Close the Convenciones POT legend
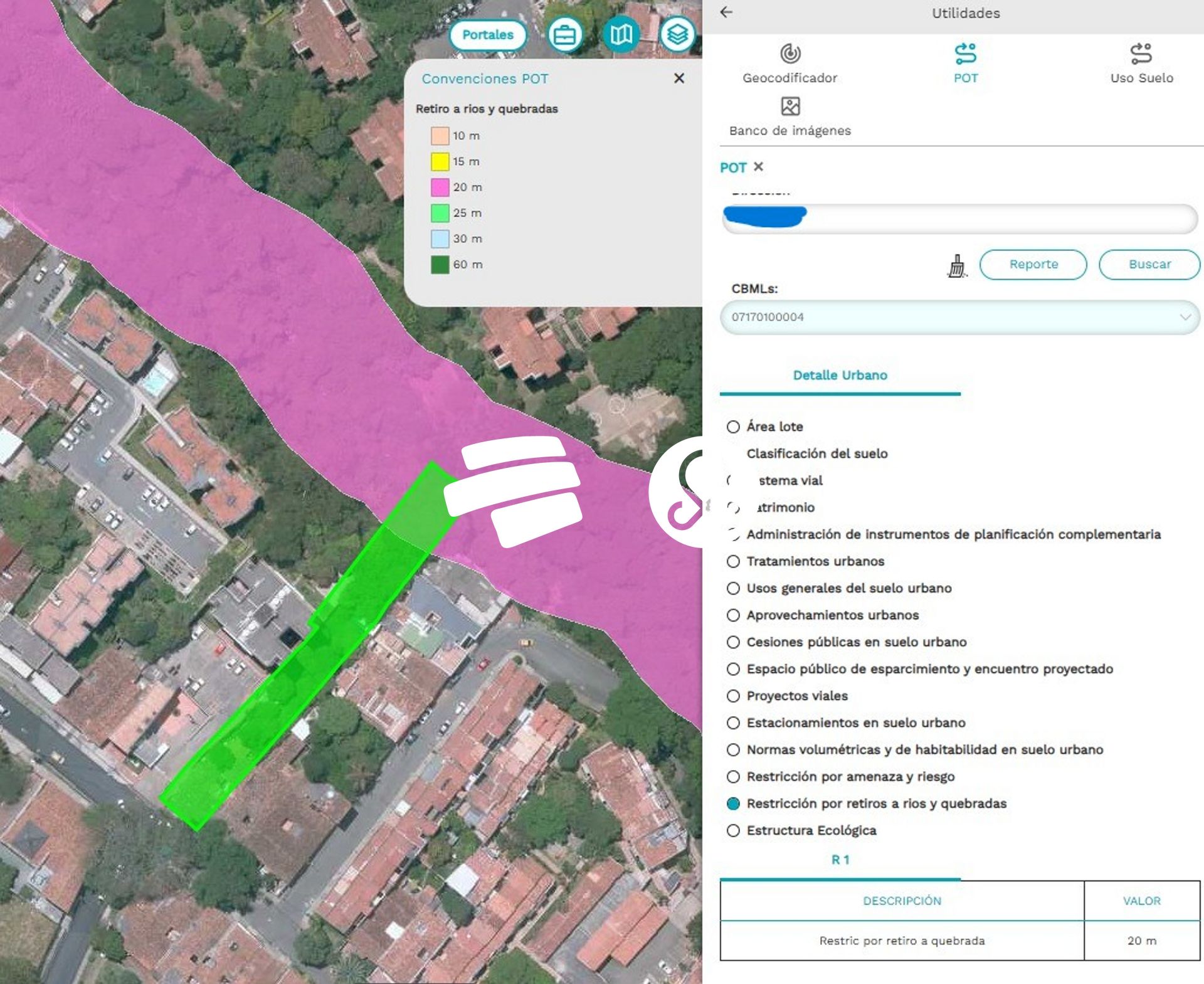 pyautogui.click(x=679, y=78)
